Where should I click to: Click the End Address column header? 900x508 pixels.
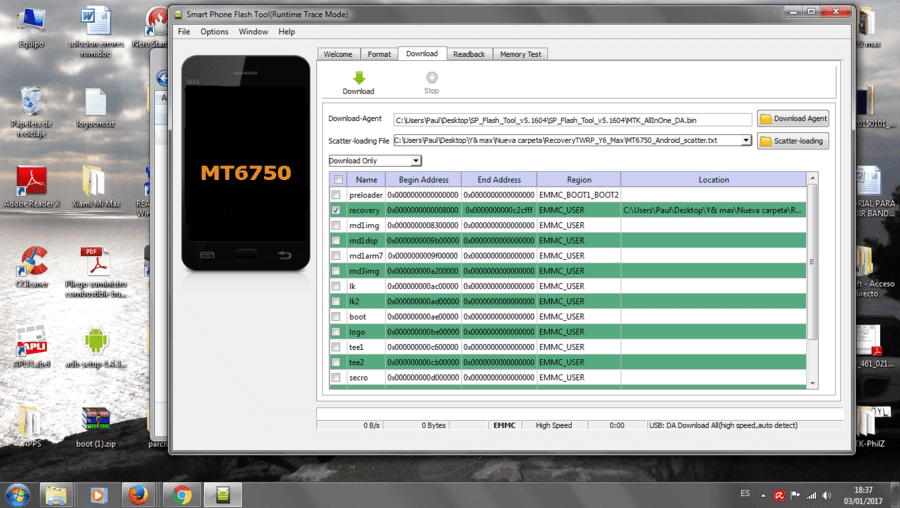(499, 180)
